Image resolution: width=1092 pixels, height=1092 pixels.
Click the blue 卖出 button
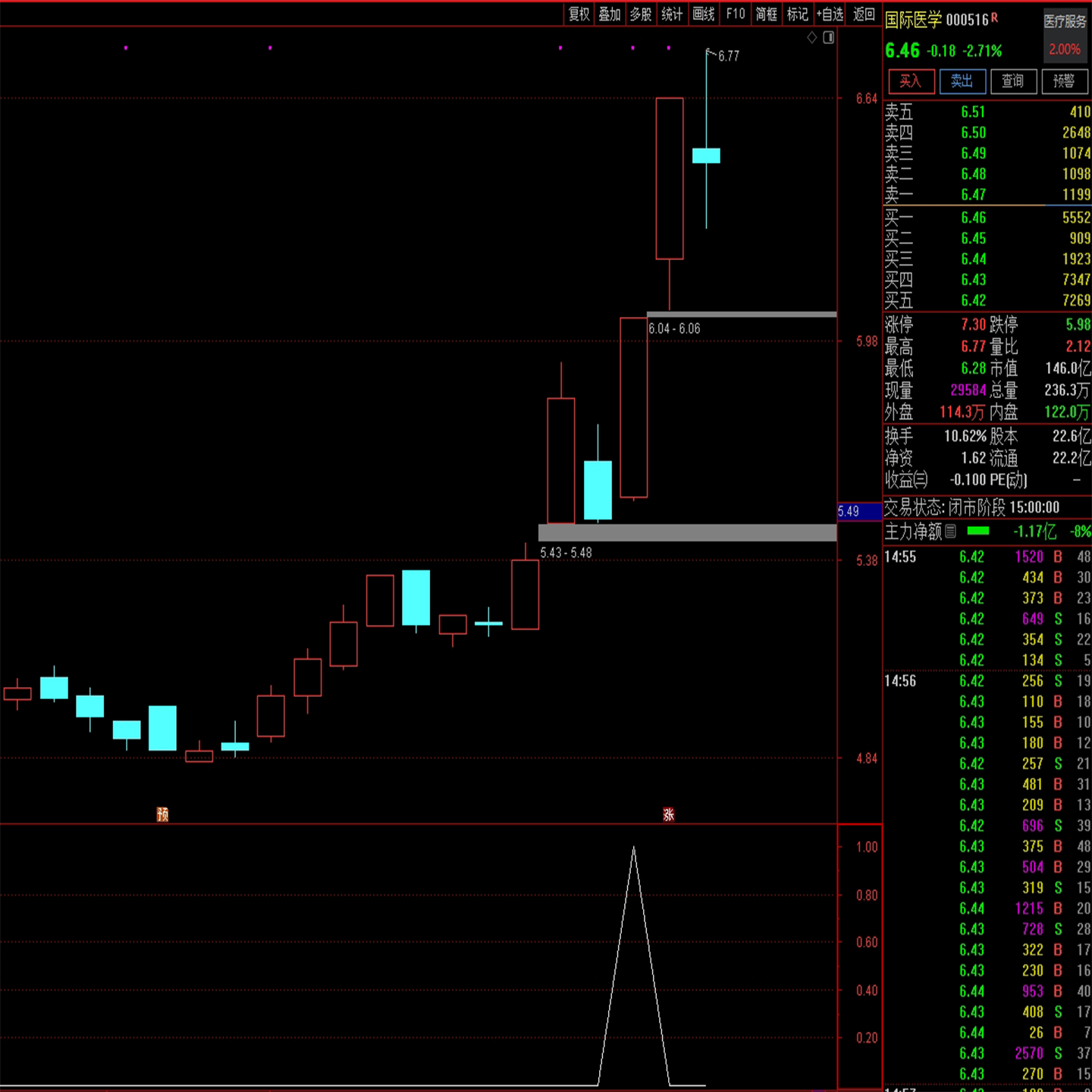(x=962, y=81)
